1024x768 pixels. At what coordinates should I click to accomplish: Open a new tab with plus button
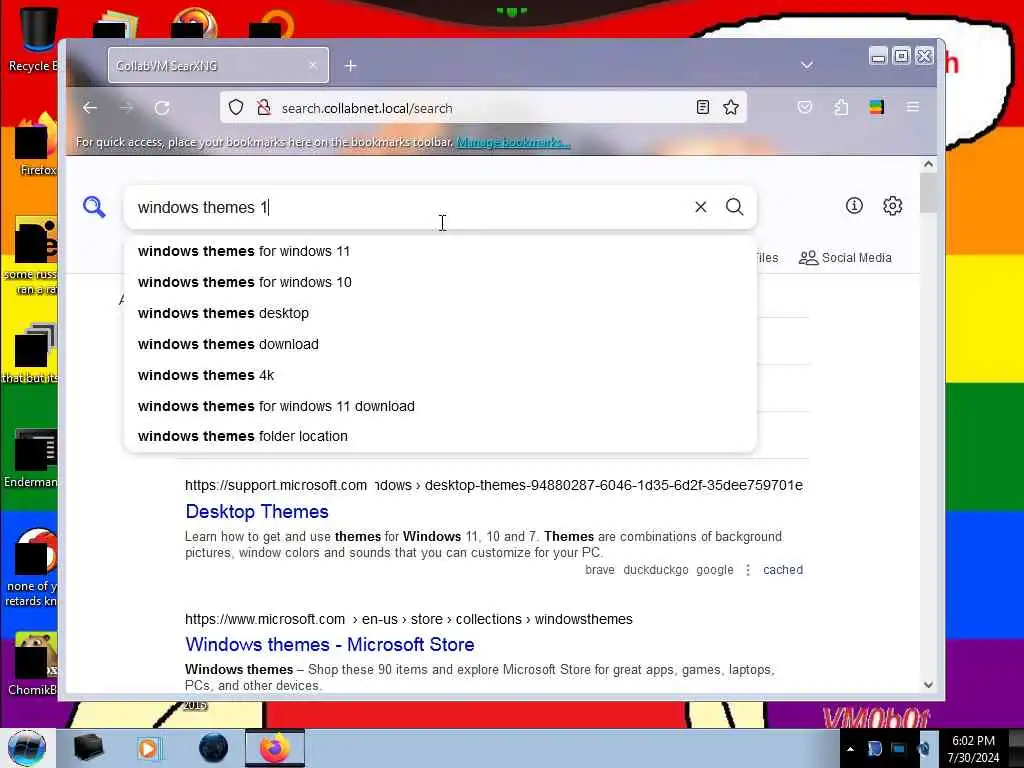click(x=351, y=66)
